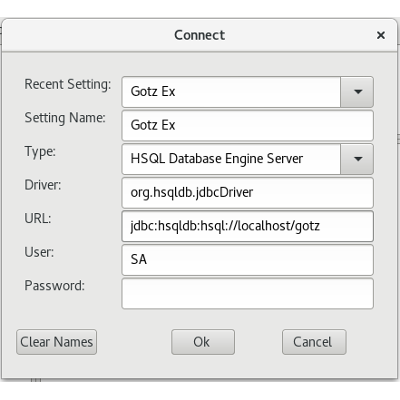Click the Setting Name label
This screenshot has width=400, height=400.
(65, 118)
